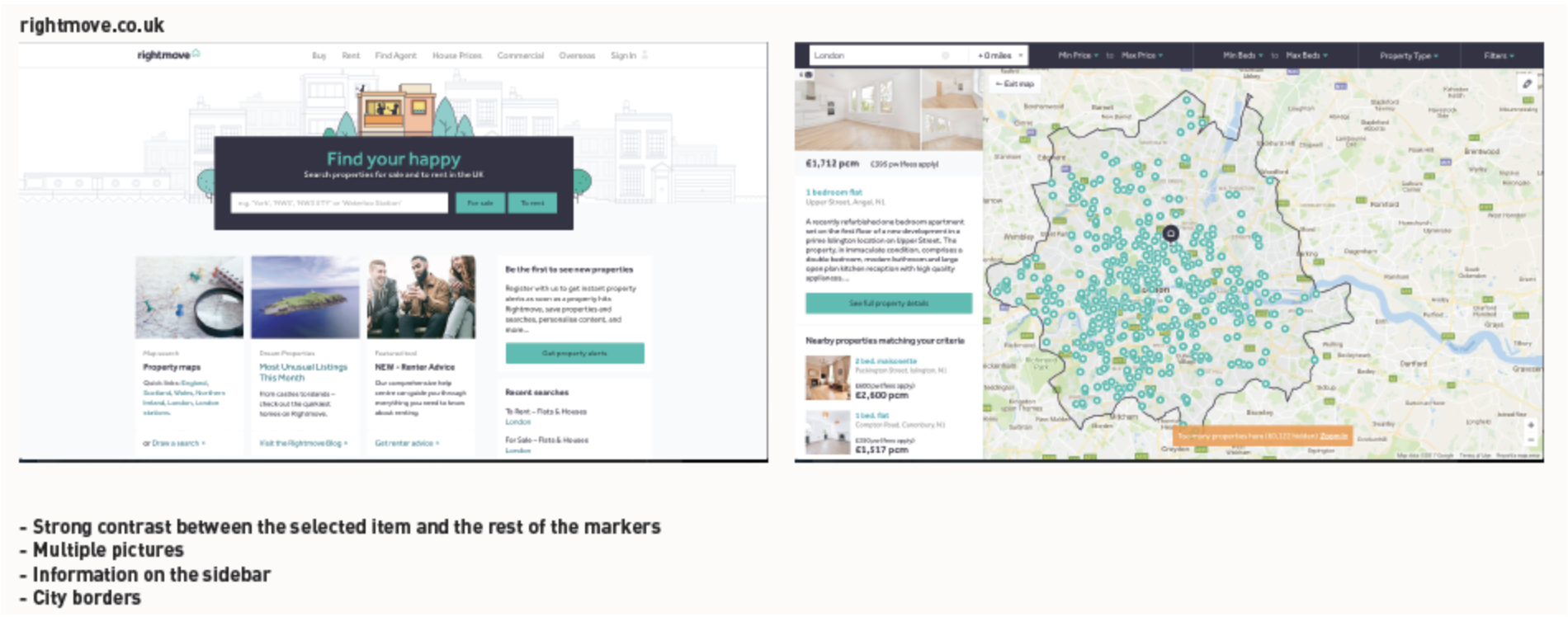Open the Max Beds dropdown
This screenshot has width=1568, height=617.
tap(1306, 55)
